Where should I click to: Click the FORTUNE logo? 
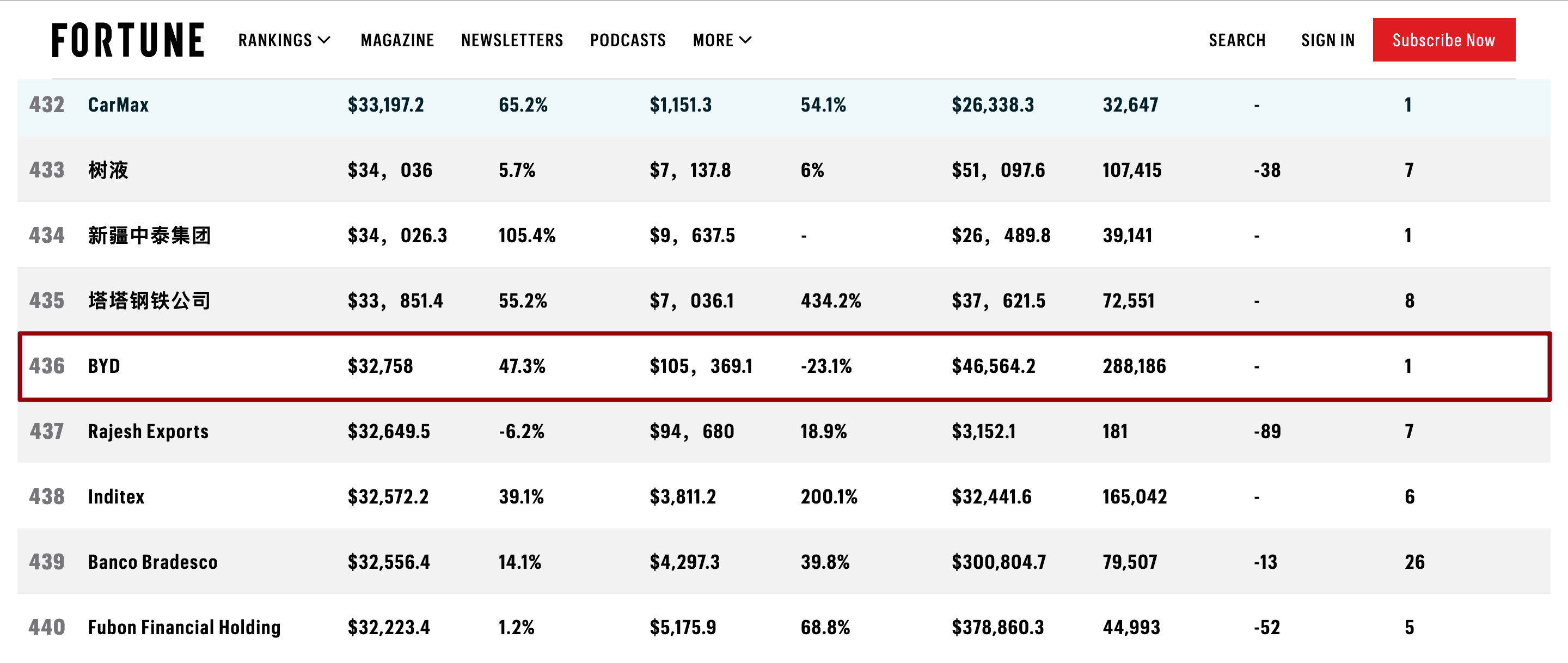(x=128, y=40)
